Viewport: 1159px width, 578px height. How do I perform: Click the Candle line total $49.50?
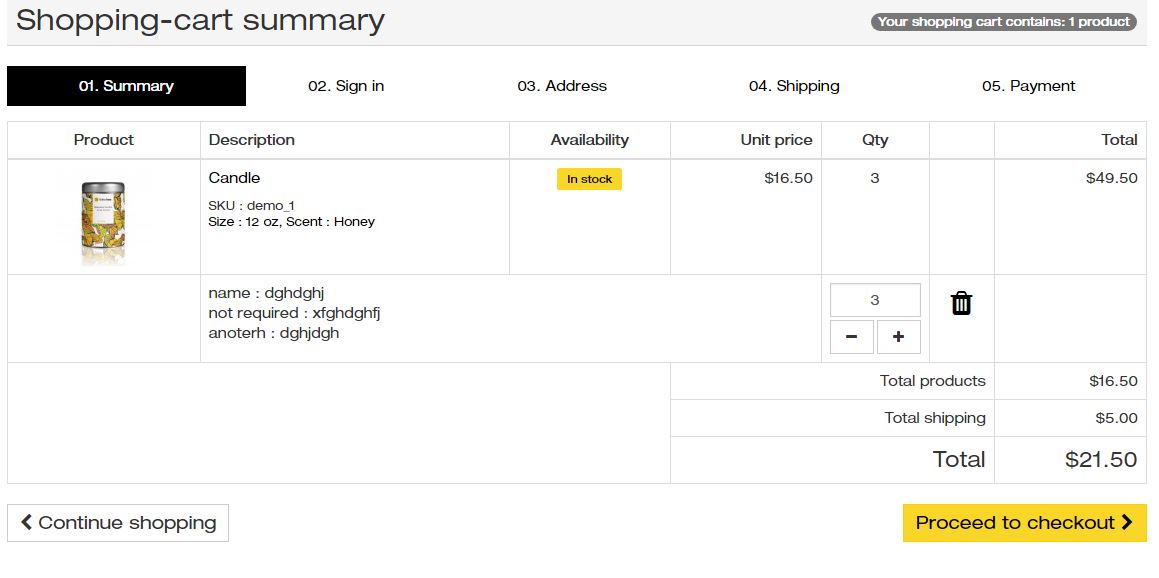[x=1111, y=178]
